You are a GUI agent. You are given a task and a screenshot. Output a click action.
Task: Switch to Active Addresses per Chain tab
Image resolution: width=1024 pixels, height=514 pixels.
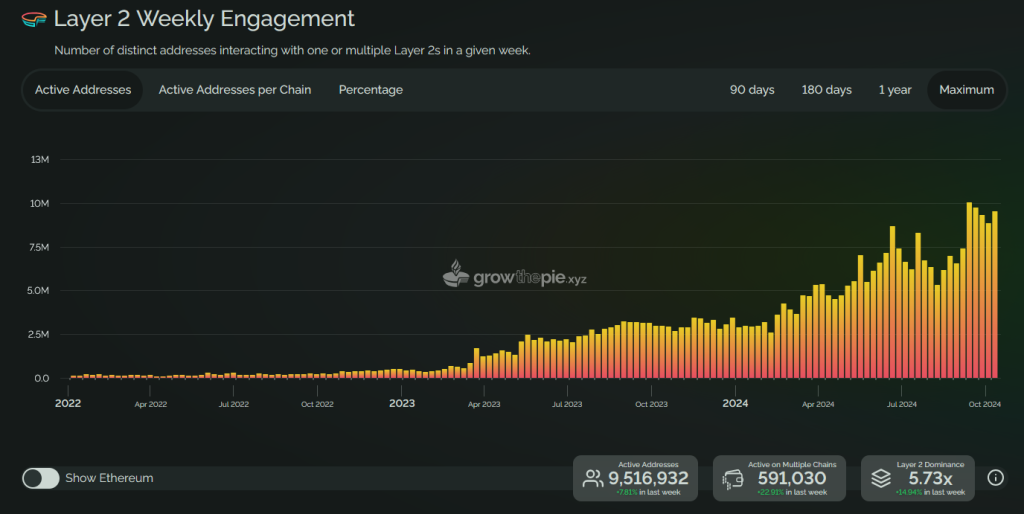[235, 90]
